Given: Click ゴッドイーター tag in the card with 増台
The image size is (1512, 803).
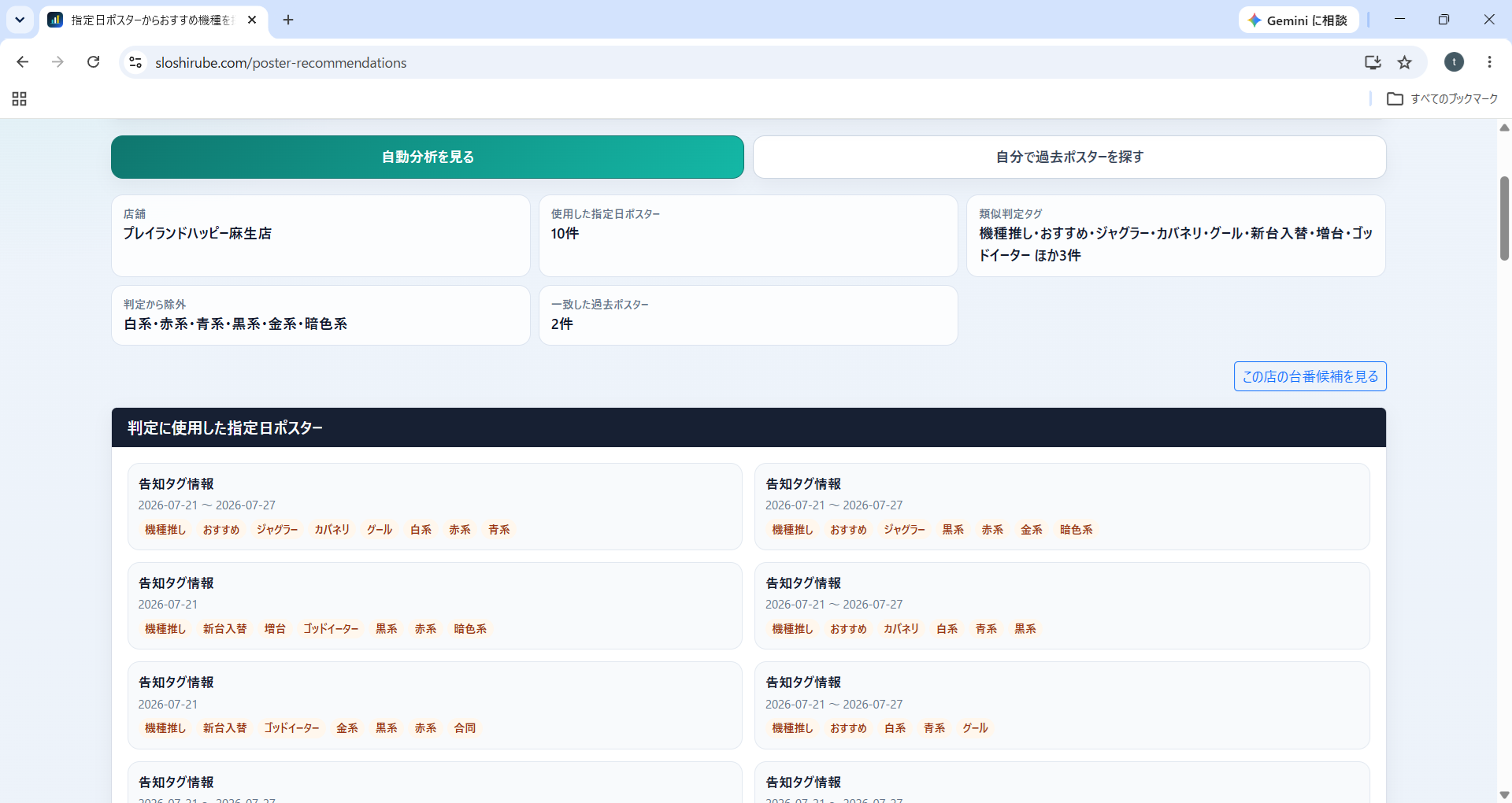Looking at the screenshot, I should [x=331, y=629].
